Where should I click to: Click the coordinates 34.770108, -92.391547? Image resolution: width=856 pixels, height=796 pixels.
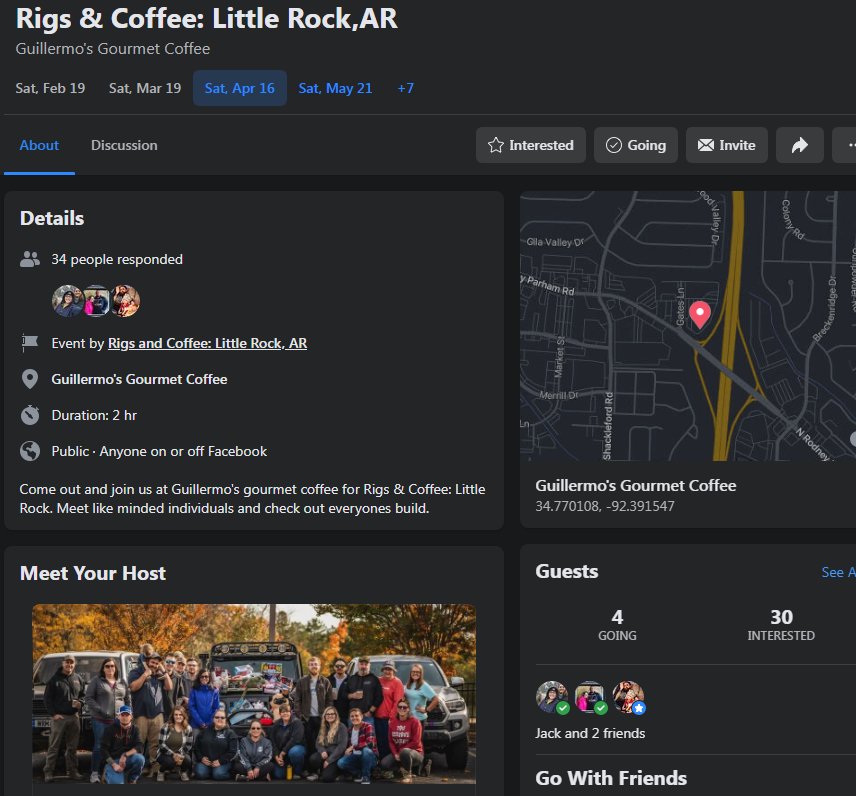(605, 506)
